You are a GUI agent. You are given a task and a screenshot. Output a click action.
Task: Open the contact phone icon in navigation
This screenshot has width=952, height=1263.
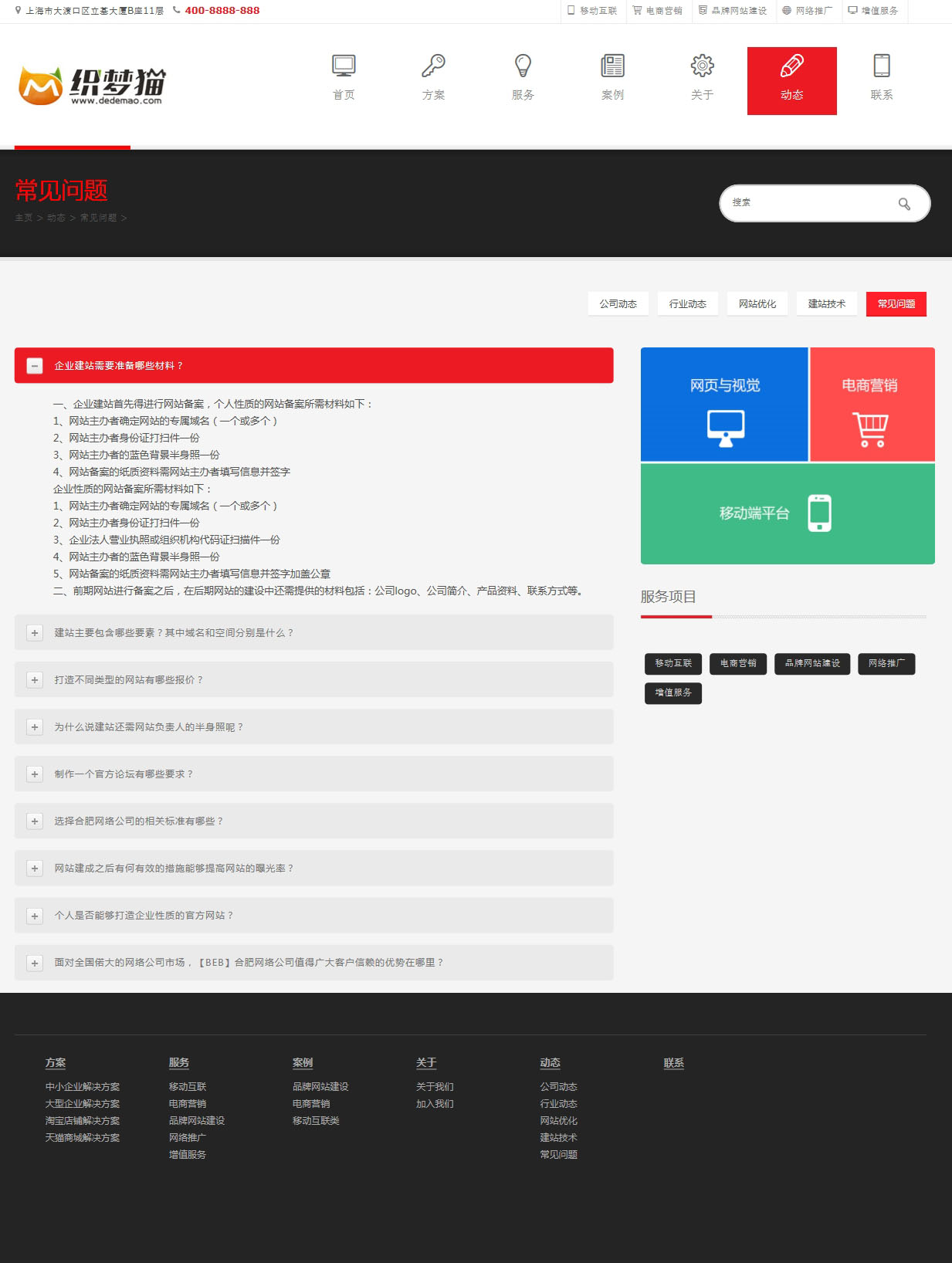(x=881, y=66)
